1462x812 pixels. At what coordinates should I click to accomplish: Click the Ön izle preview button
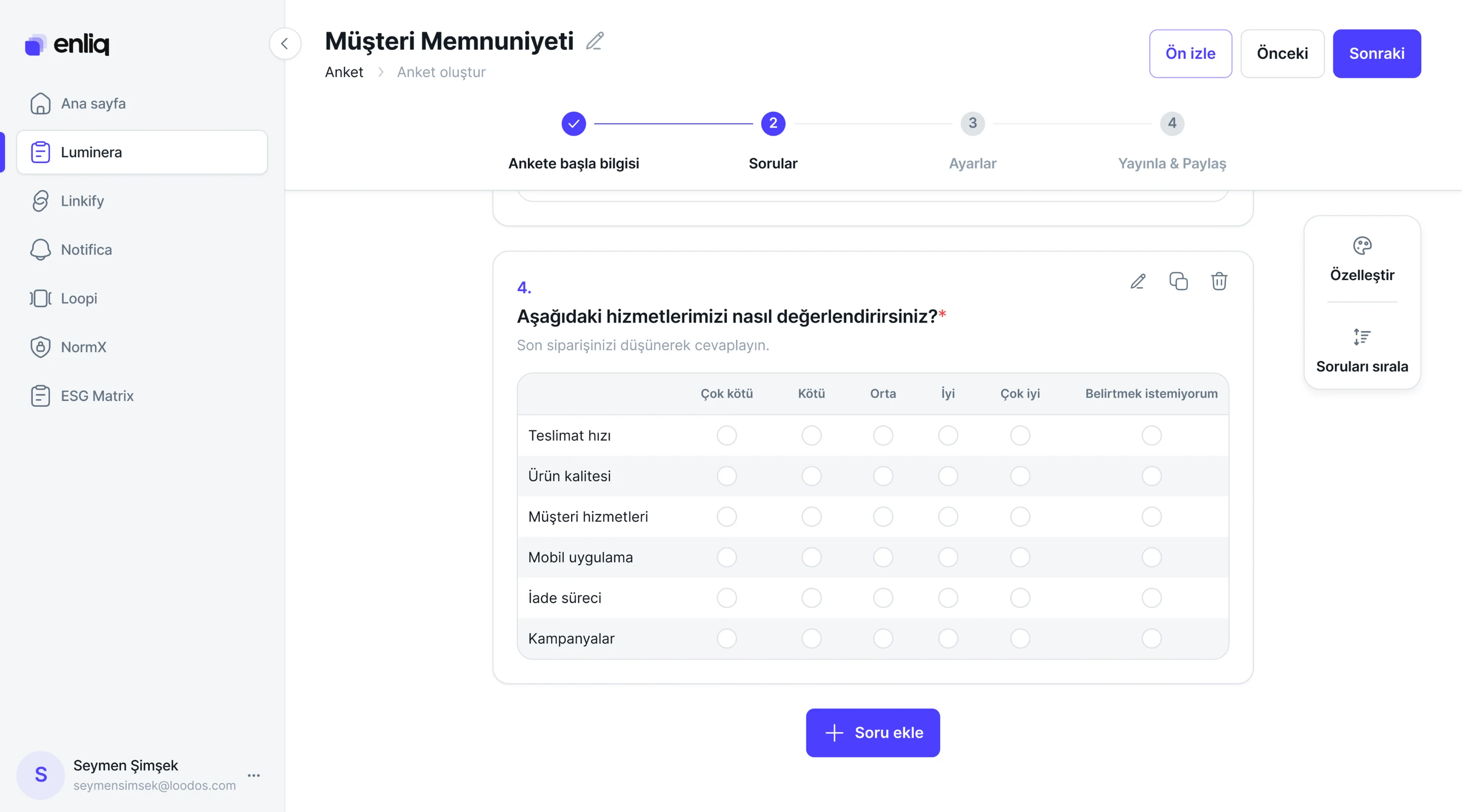pos(1190,53)
